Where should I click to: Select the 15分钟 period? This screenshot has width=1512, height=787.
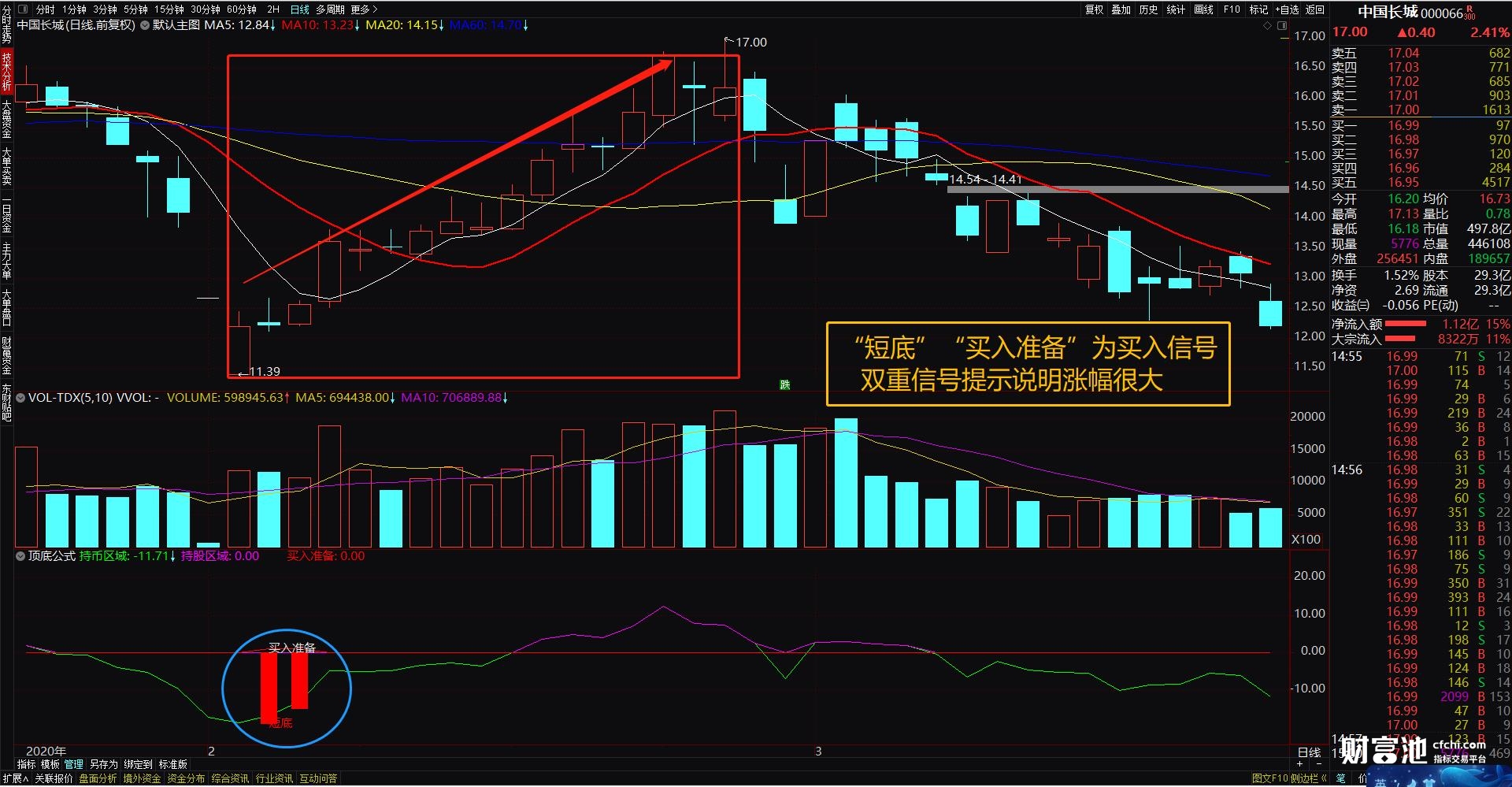[x=169, y=9]
